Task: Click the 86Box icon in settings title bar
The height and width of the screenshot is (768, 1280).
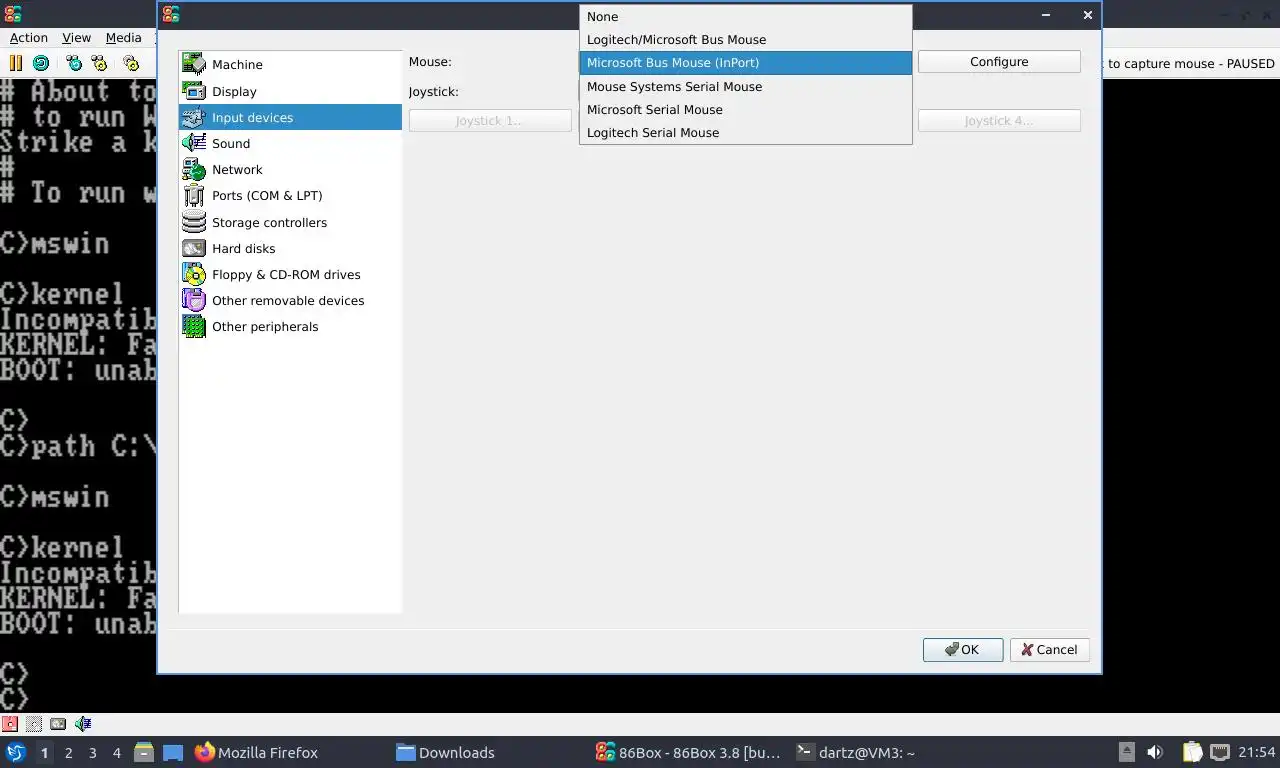Action: click(171, 14)
